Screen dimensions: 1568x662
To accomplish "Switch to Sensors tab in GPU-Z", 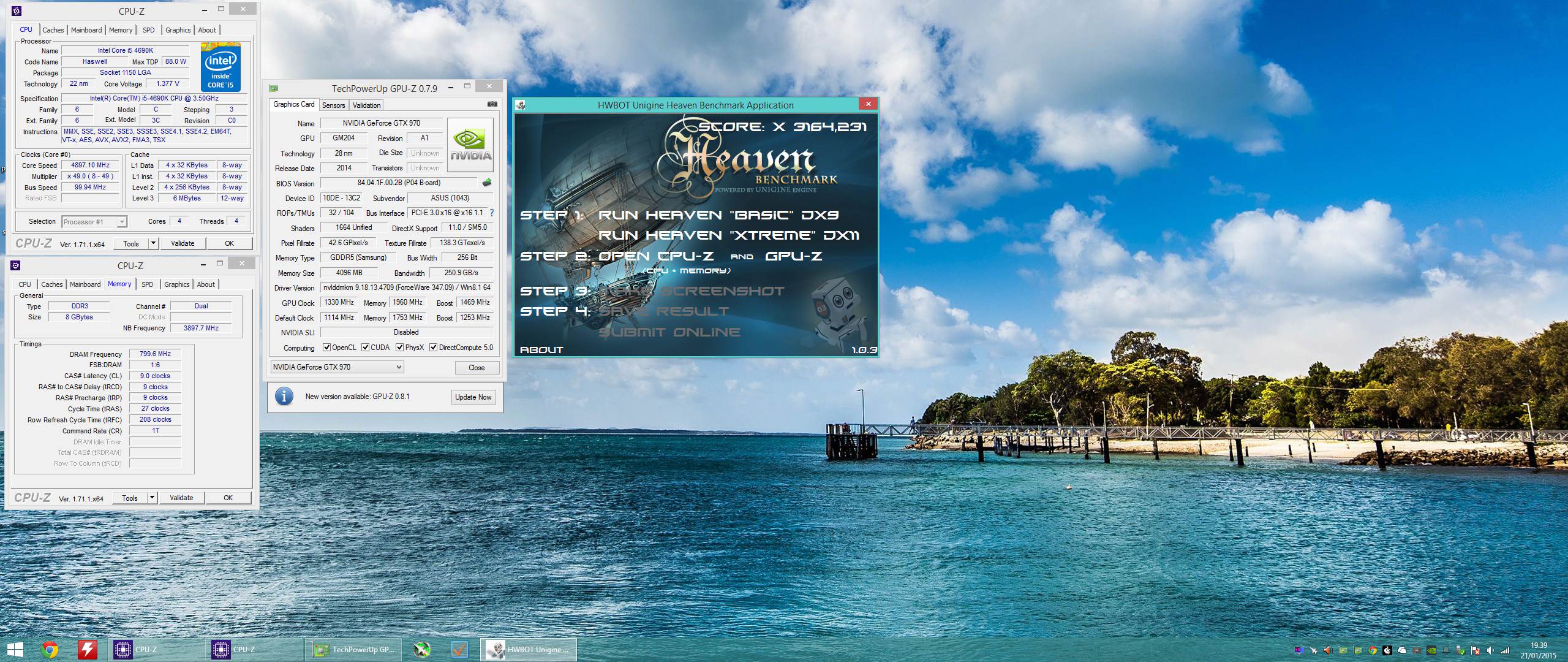I will [x=334, y=105].
